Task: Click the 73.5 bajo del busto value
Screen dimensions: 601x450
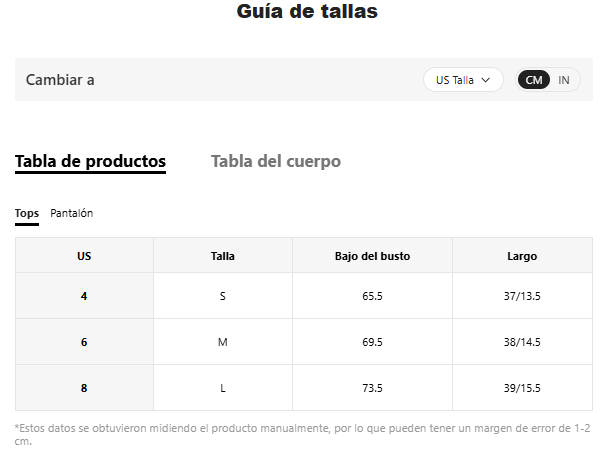Action: tap(372, 388)
